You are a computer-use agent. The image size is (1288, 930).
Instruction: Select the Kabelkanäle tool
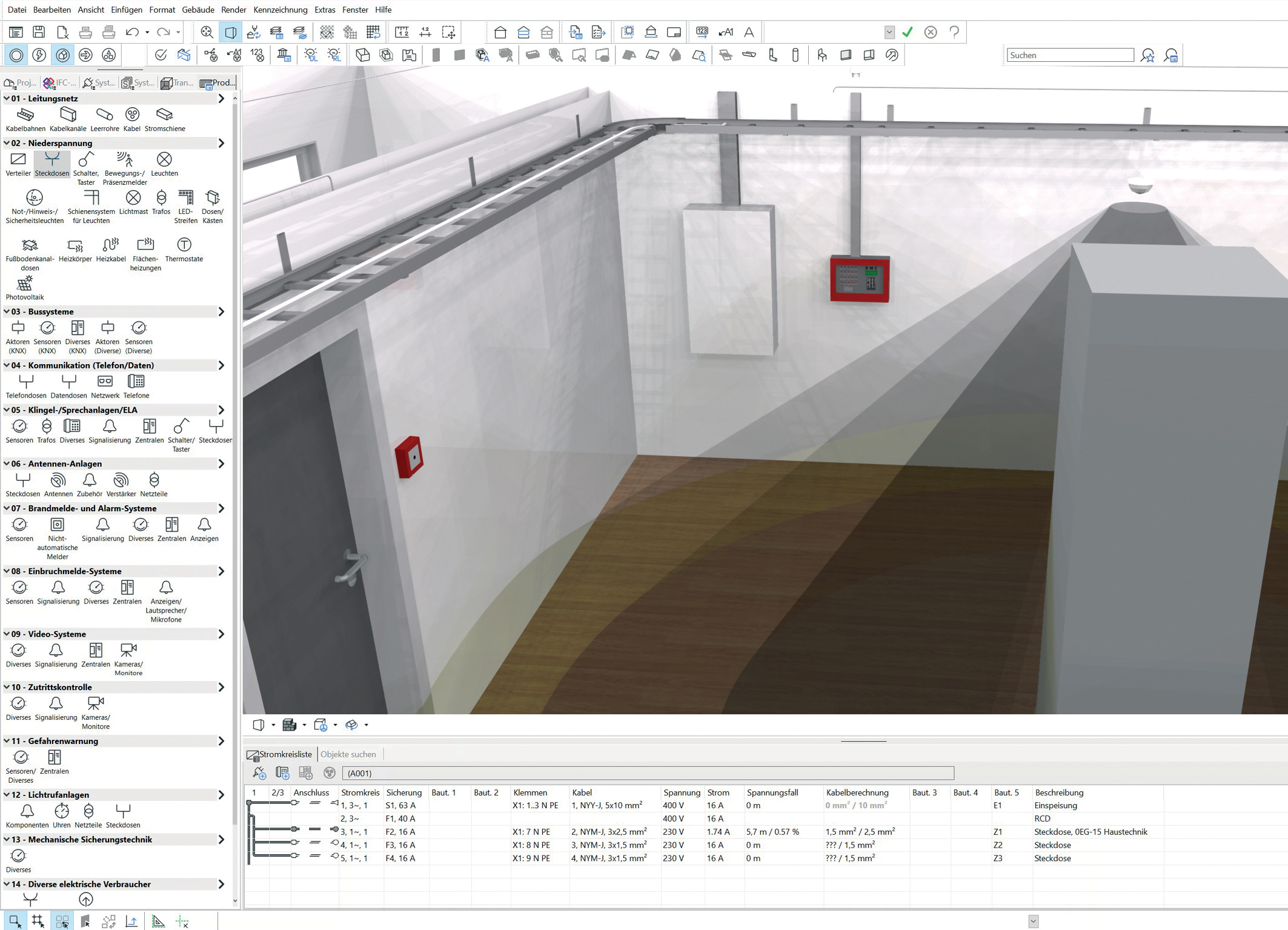[x=68, y=119]
